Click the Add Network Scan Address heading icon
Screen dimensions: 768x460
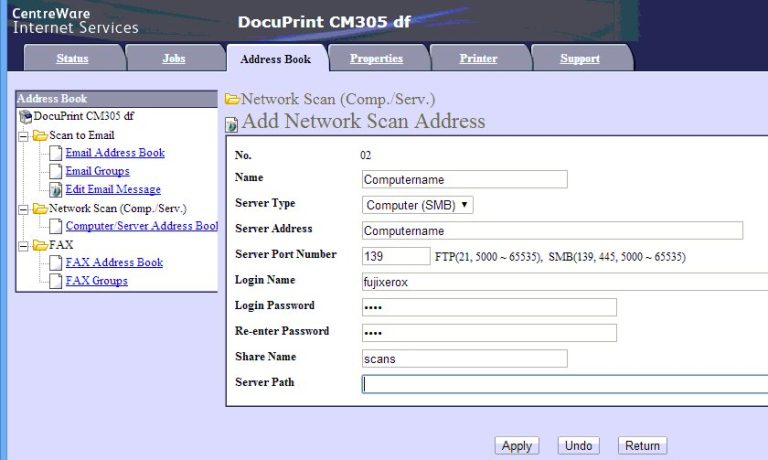click(232, 124)
